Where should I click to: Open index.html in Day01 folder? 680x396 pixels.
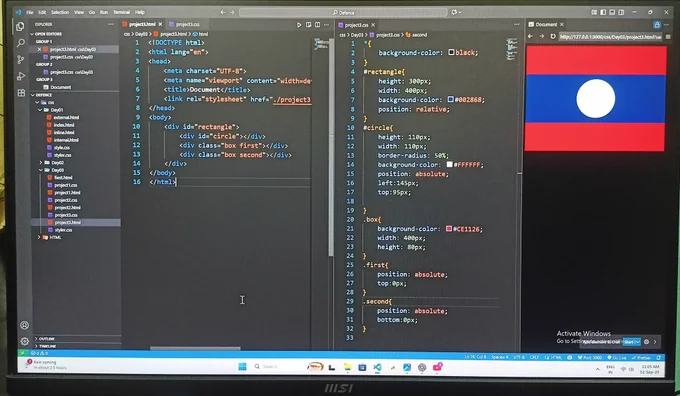point(64,125)
